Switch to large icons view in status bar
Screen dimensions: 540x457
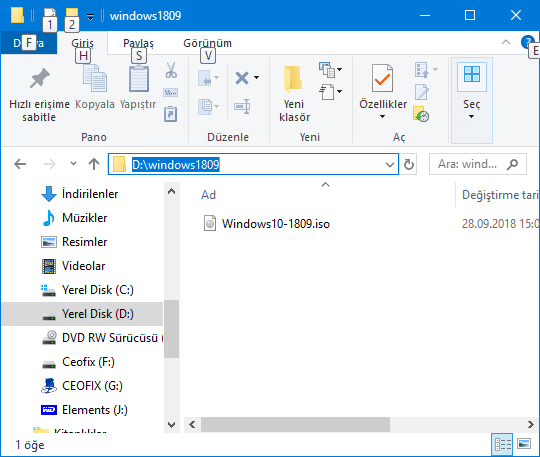point(524,444)
